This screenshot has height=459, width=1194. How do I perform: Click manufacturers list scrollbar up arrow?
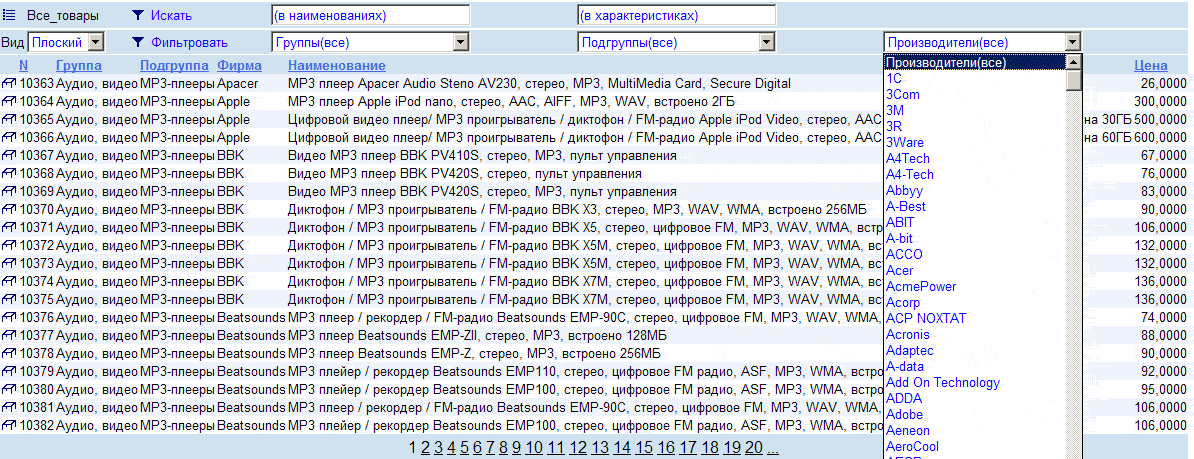[x=1074, y=62]
